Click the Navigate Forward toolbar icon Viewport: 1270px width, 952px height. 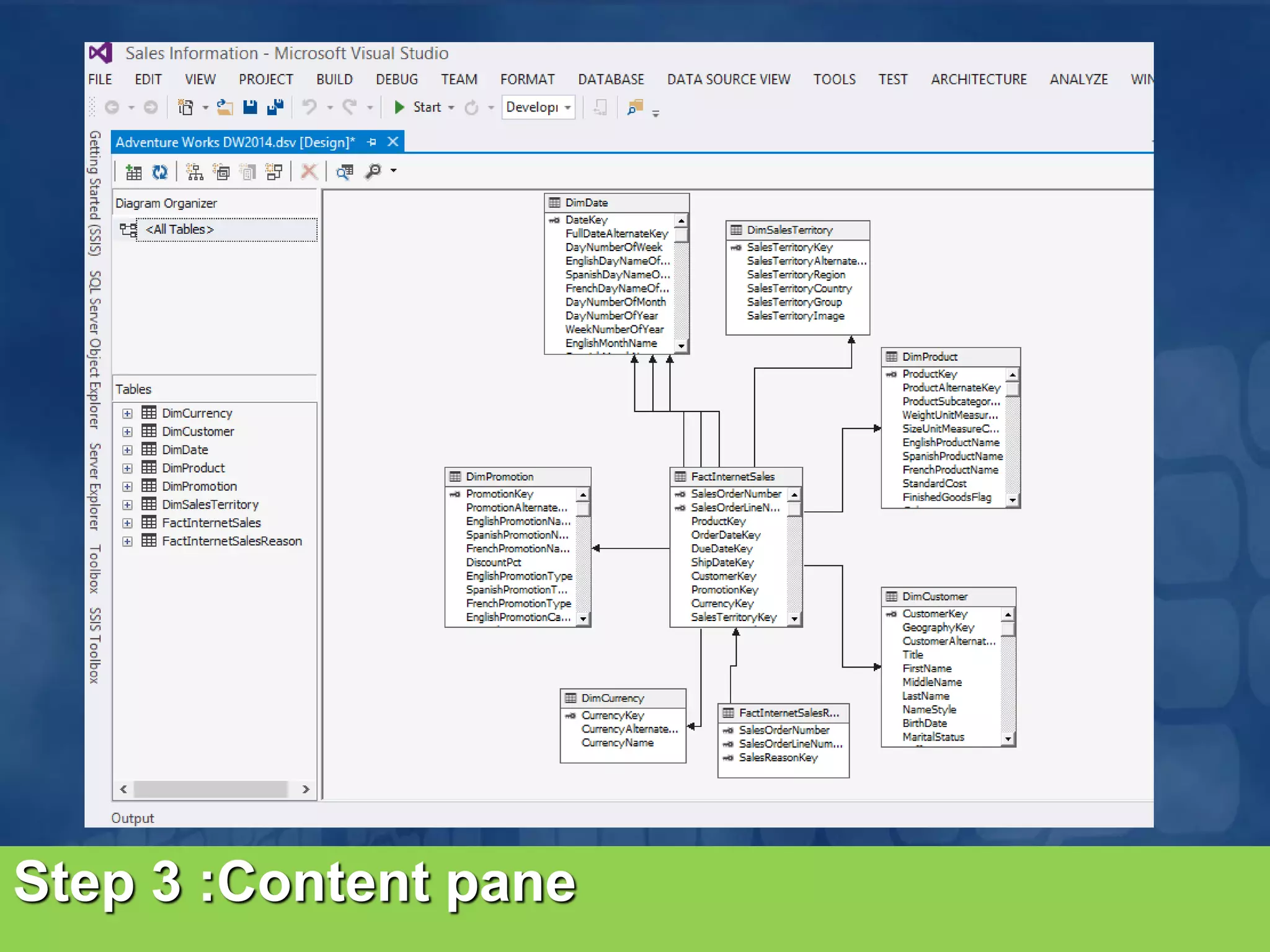click(151, 108)
